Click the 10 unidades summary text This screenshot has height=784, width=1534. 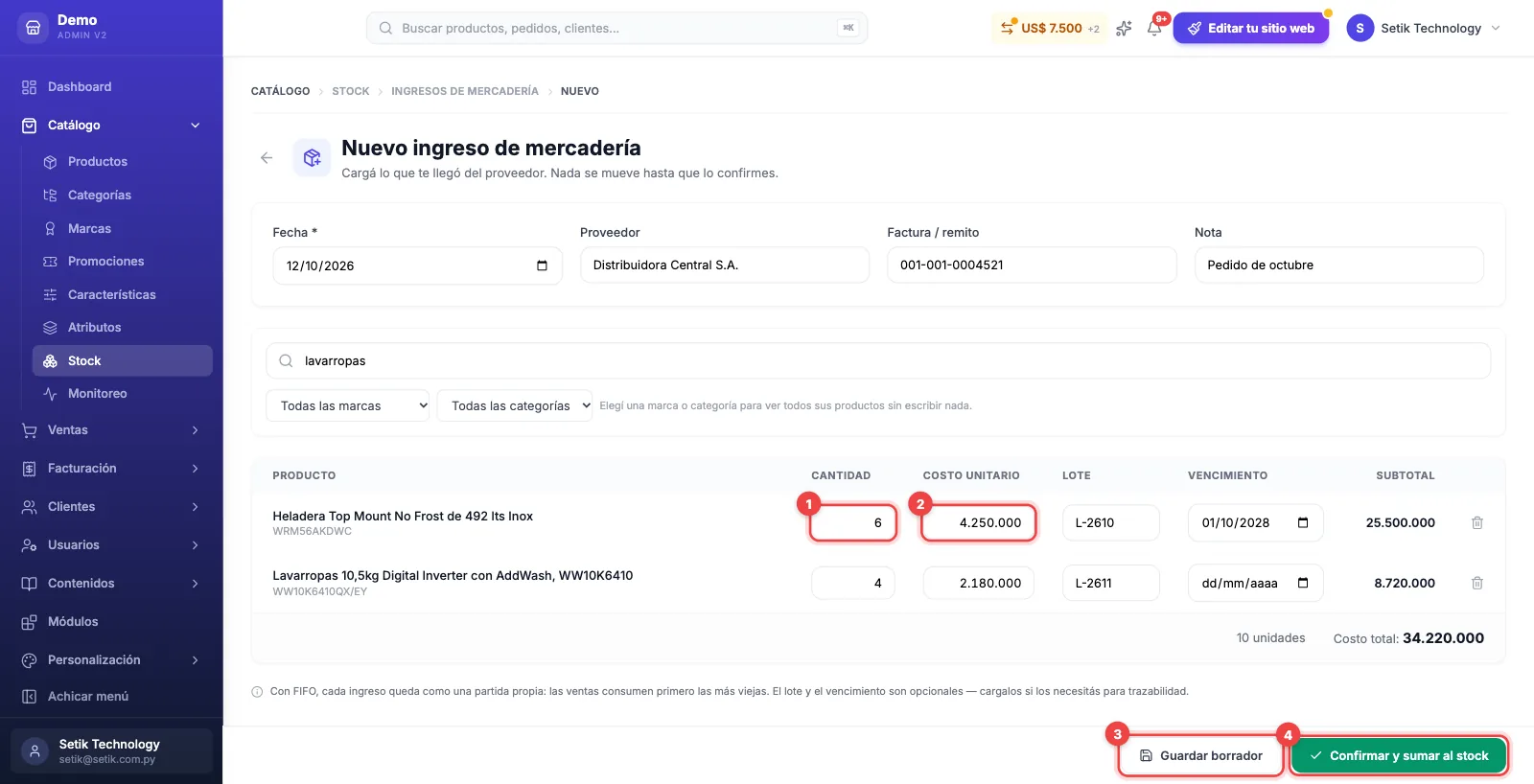pos(1270,638)
